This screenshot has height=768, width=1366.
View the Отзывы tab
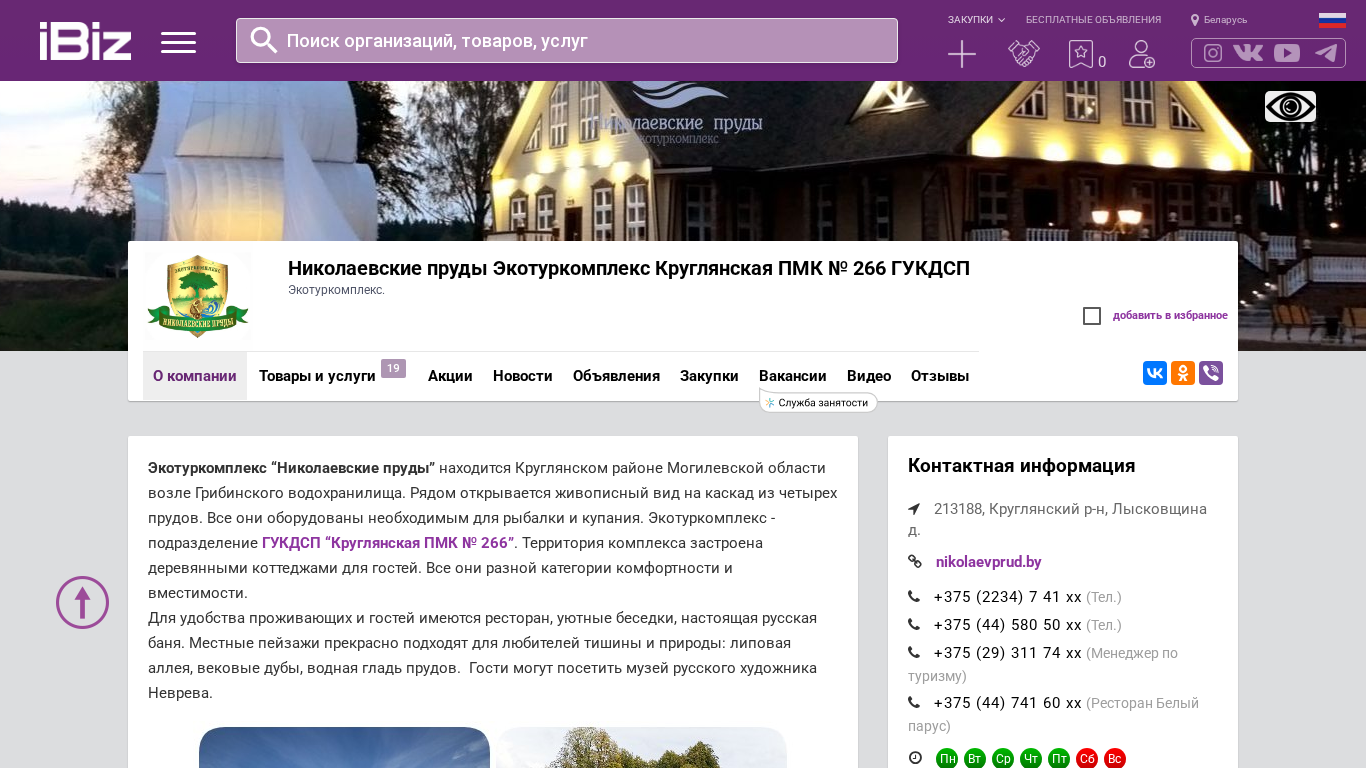coord(940,376)
